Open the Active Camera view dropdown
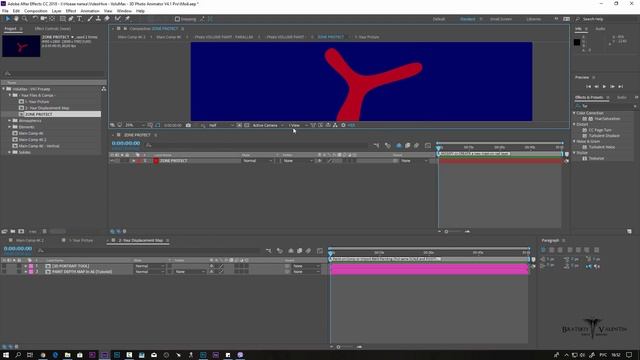 (x=267, y=125)
